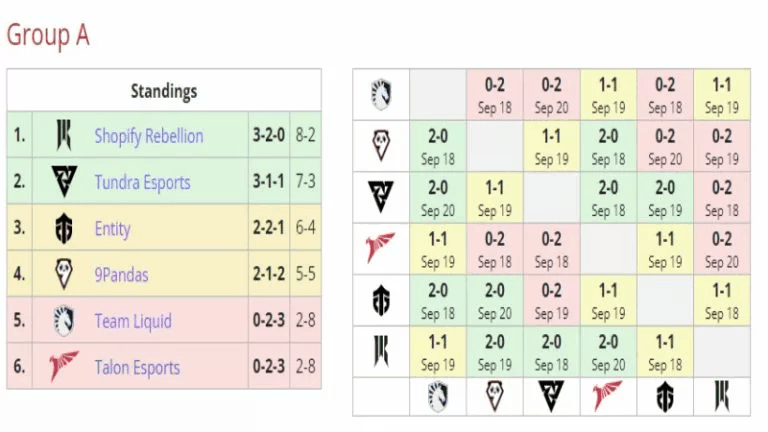The image size is (768, 432).
Task: Click the Group A heading
Action: pyautogui.click(x=48, y=35)
